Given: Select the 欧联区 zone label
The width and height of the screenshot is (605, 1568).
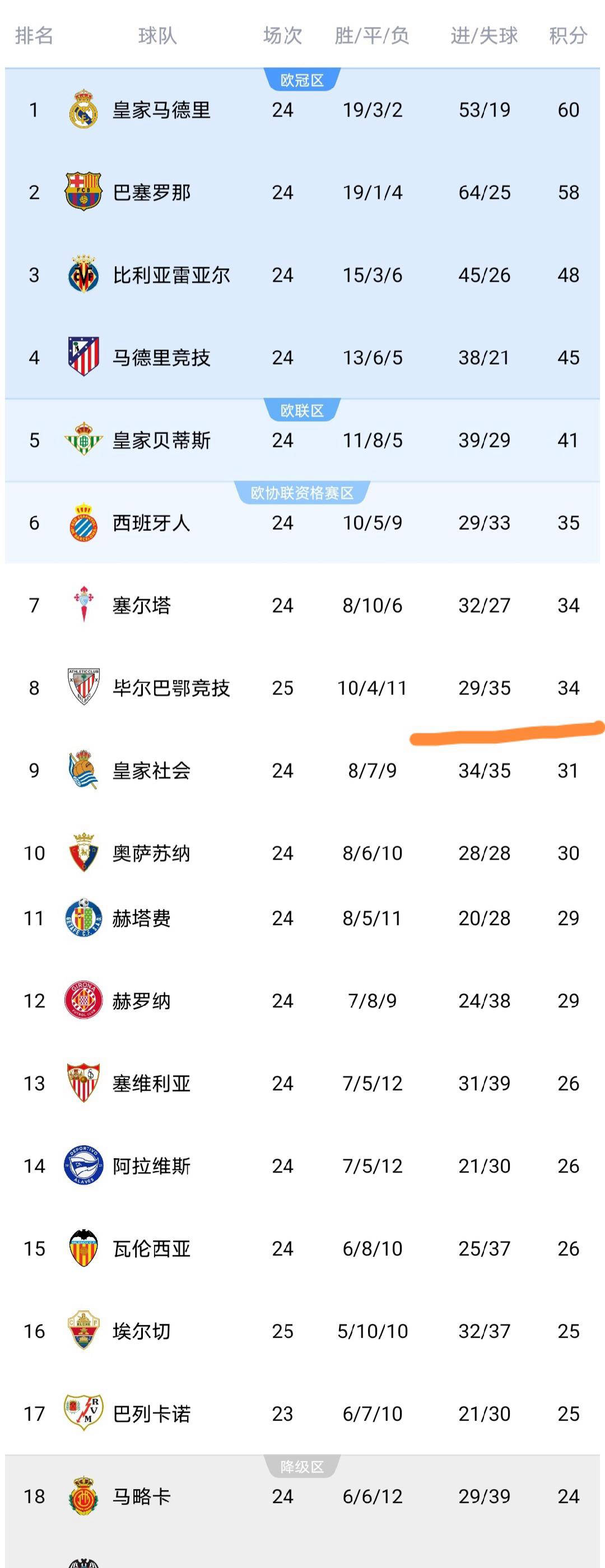Looking at the screenshot, I should click(x=302, y=411).
